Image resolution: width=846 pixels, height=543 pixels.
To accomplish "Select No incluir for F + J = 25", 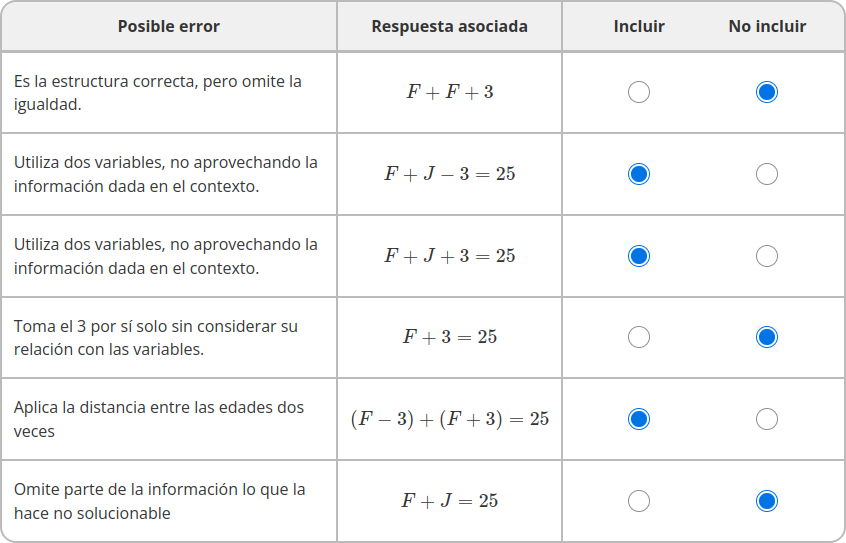I will click(767, 501).
